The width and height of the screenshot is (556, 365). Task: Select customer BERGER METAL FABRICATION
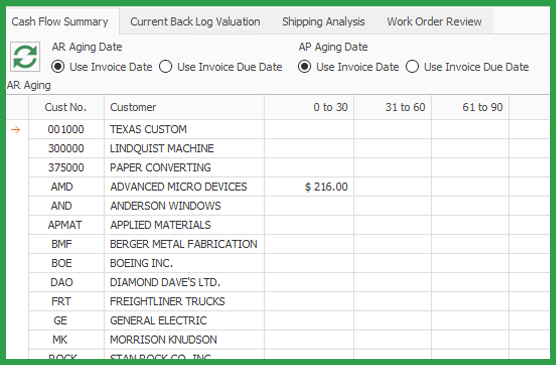pyautogui.click(x=183, y=244)
